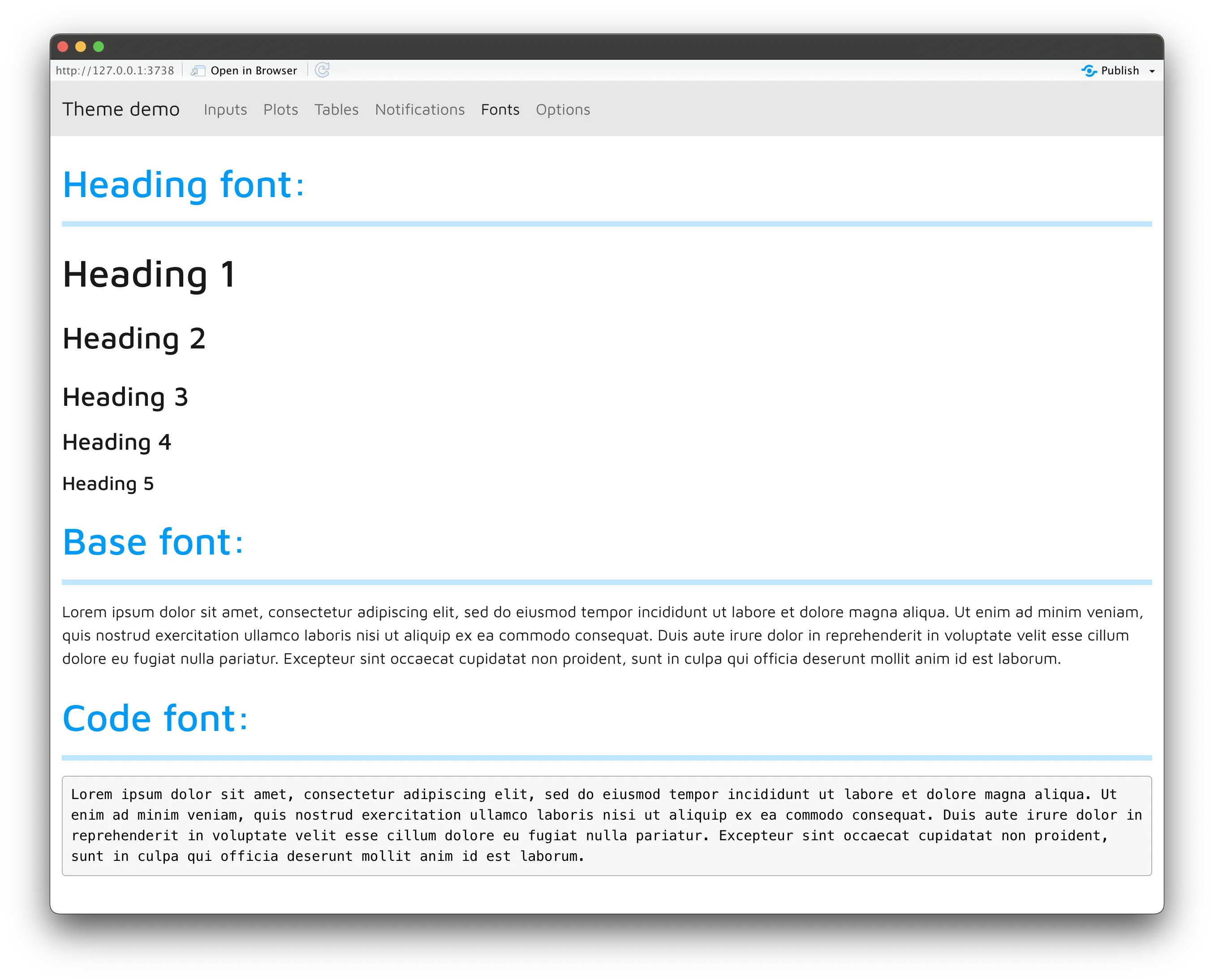Click the Theme demo navbar brand

(121, 109)
